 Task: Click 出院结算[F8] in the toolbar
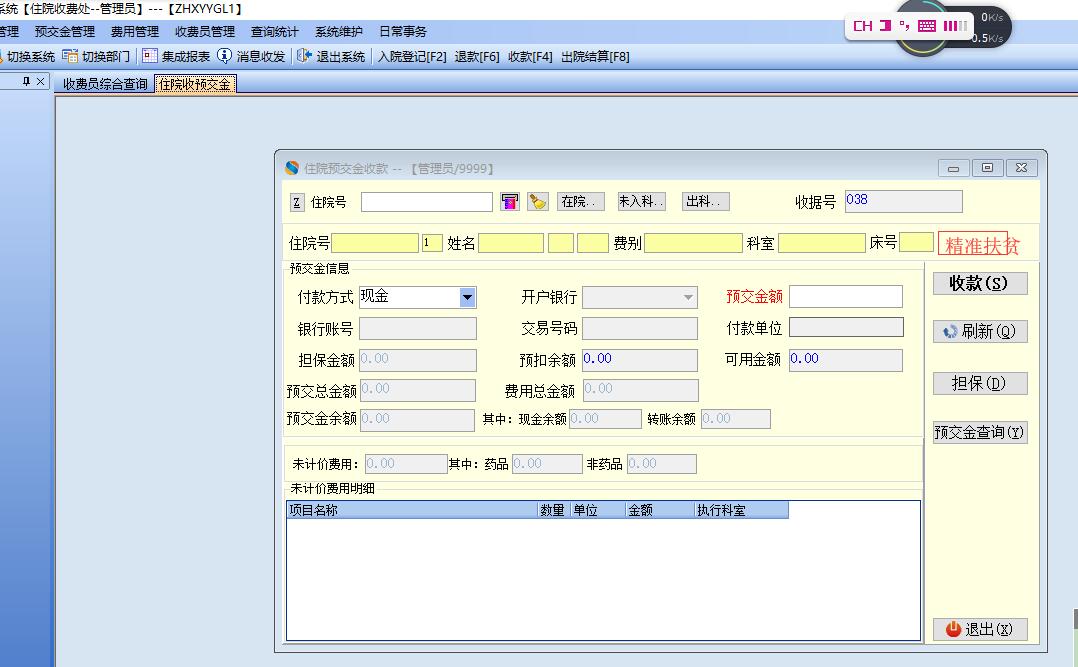[x=595, y=56]
